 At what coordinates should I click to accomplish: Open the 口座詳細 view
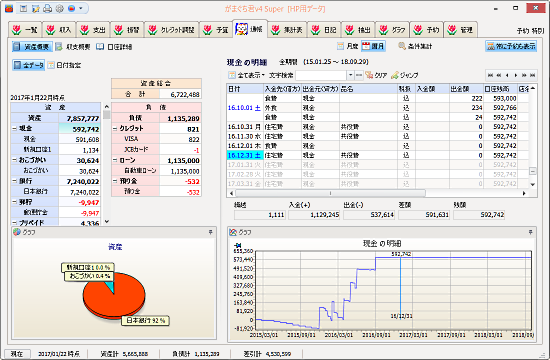click(x=114, y=47)
